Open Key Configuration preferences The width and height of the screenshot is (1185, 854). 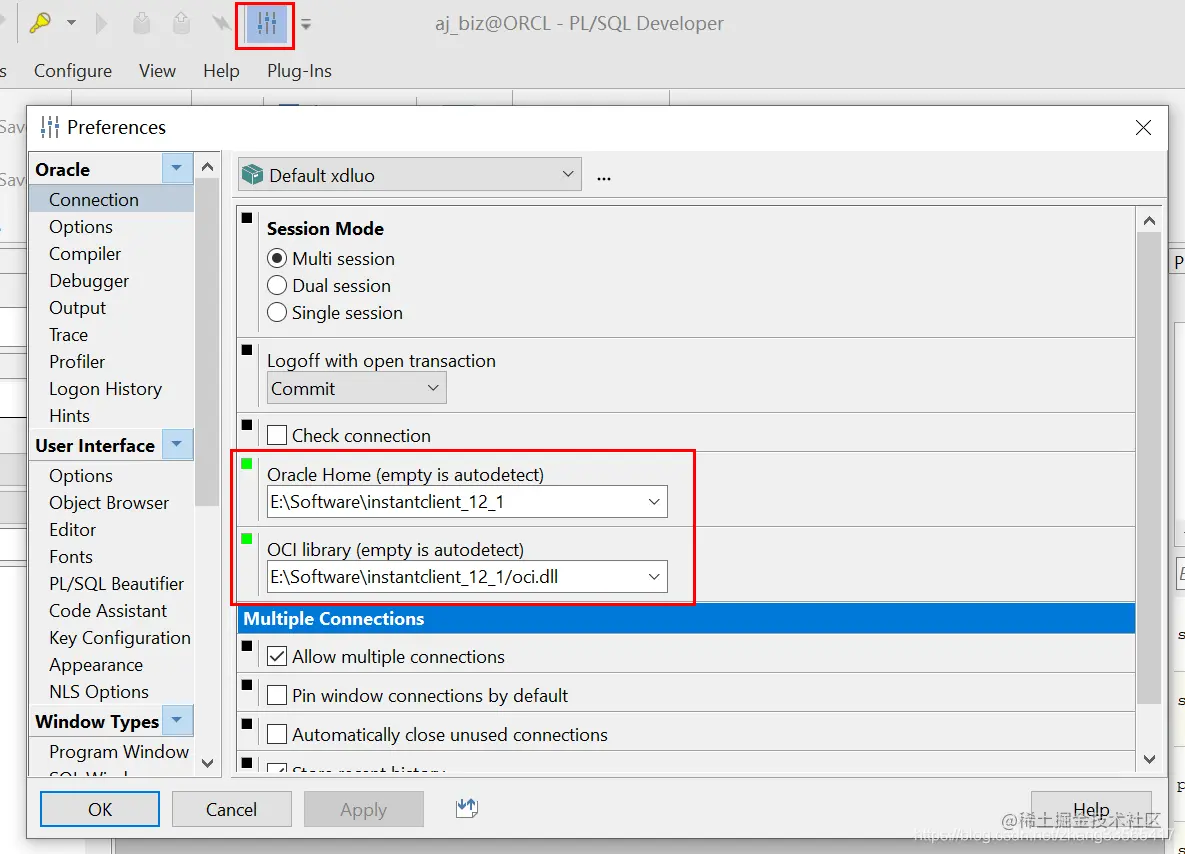click(119, 638)
